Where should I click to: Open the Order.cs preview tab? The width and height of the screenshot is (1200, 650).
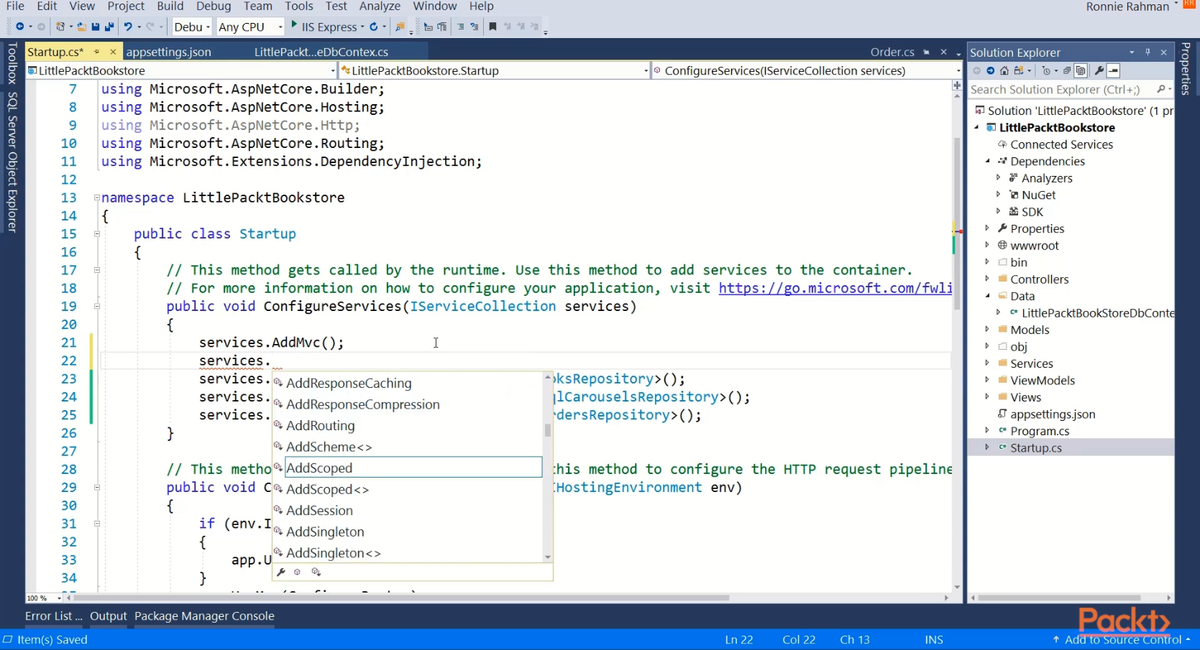(893, 52)
